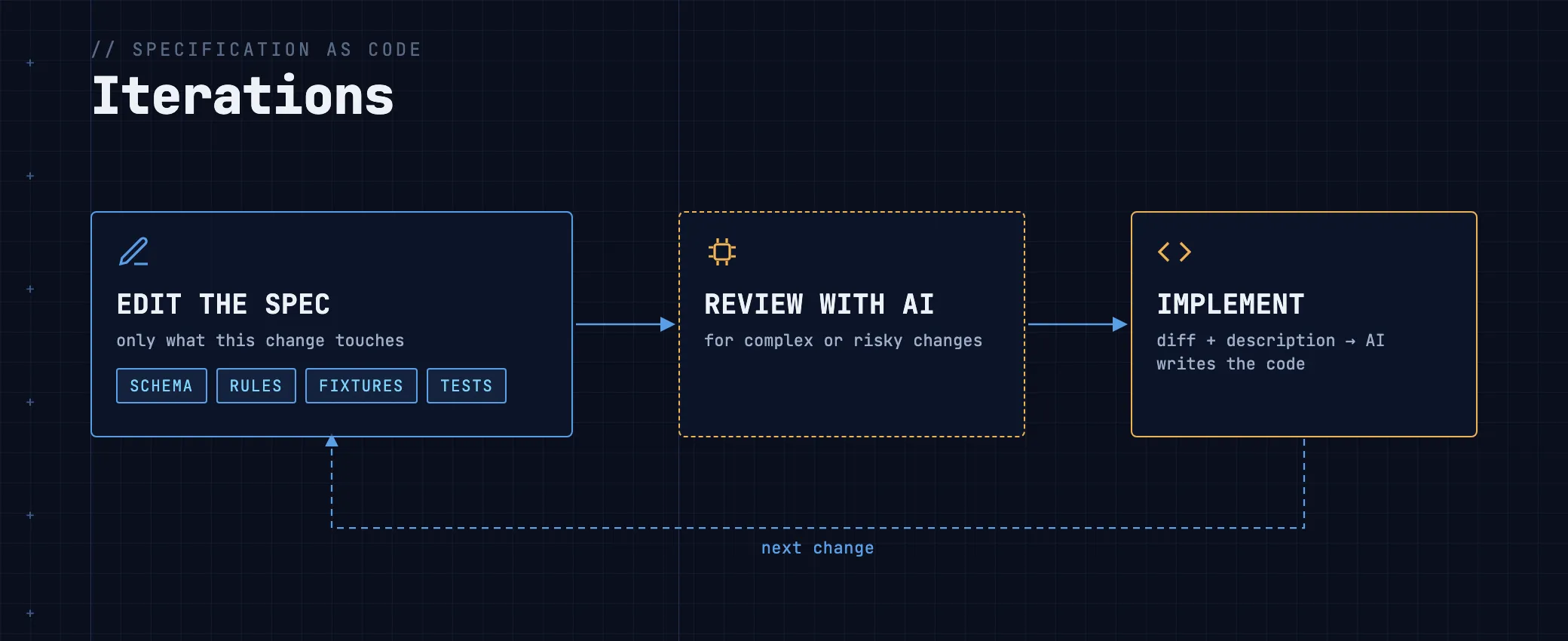Select the TESTS tag

[467, 386]
